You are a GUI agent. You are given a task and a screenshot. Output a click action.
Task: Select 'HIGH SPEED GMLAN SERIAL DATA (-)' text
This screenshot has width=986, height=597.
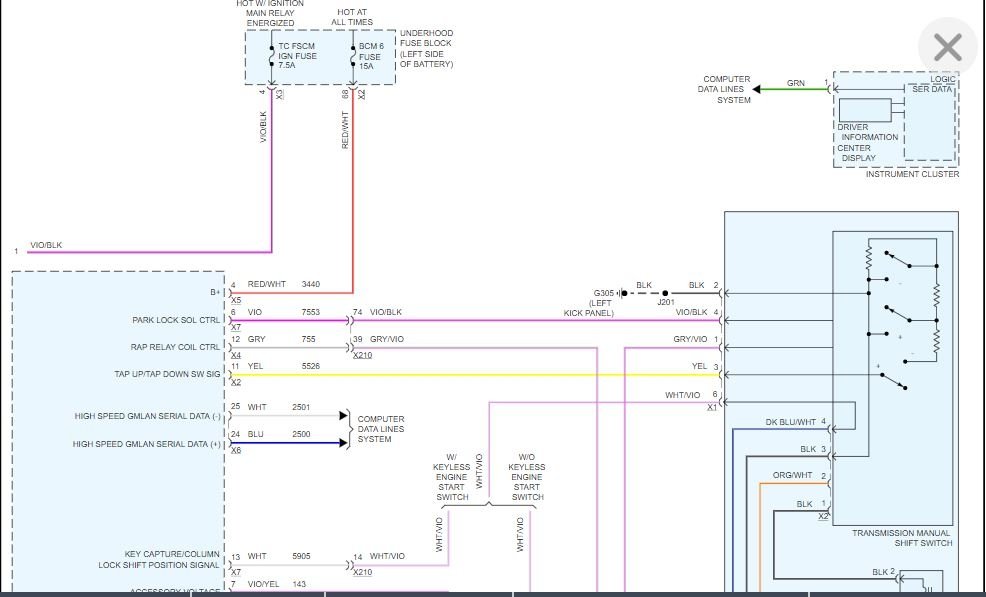(x=148, y=416)
